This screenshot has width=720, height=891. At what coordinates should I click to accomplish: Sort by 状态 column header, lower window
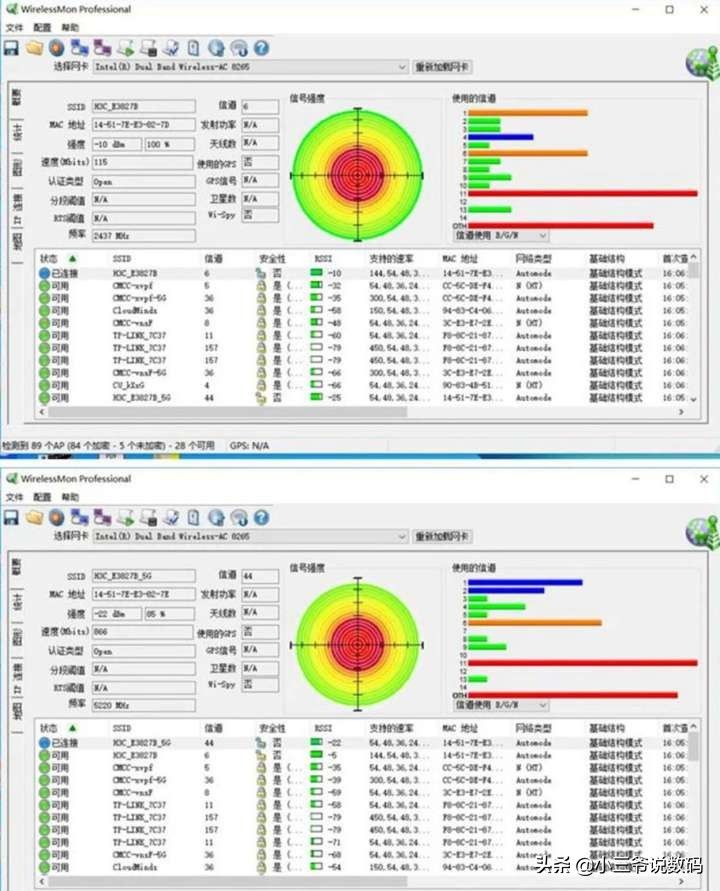[x=48, y=728]
